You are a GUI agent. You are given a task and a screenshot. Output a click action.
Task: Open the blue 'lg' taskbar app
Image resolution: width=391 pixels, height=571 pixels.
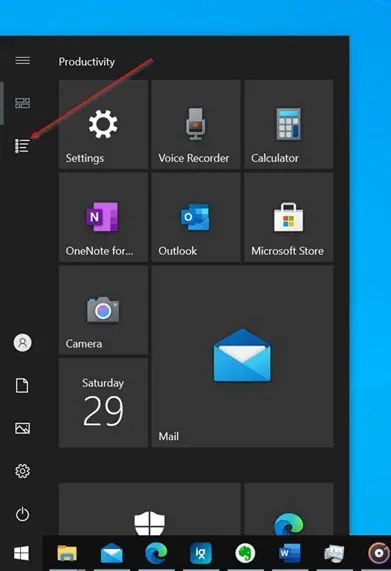click(x=201, y=554)
